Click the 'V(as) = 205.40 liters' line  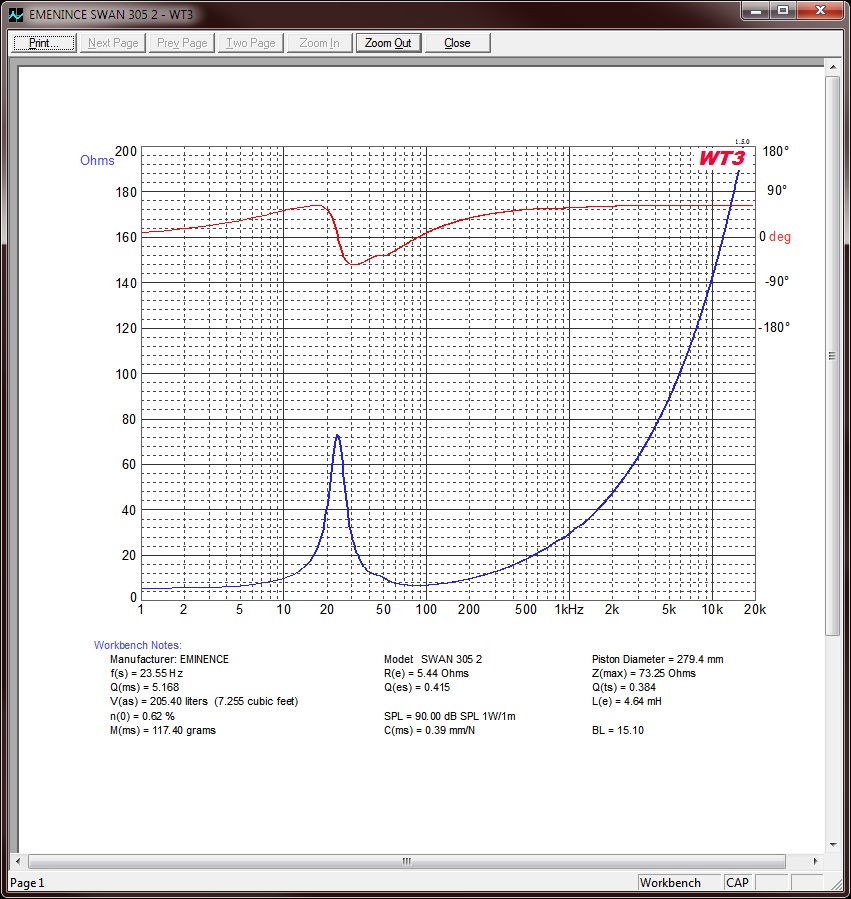click(204, 701)
